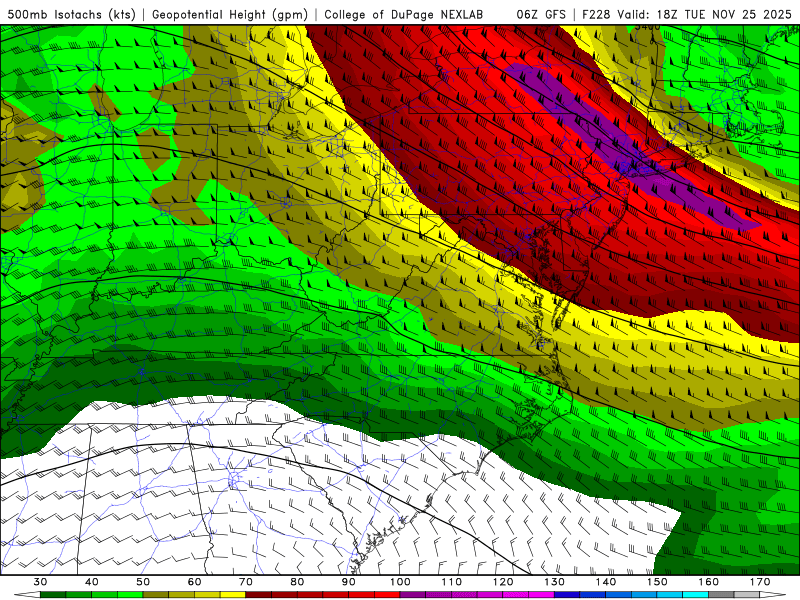Click the 150 value on the color scale
Viewport: 800px width, 600px height.
pyautogui.click(x=658, y=582)
